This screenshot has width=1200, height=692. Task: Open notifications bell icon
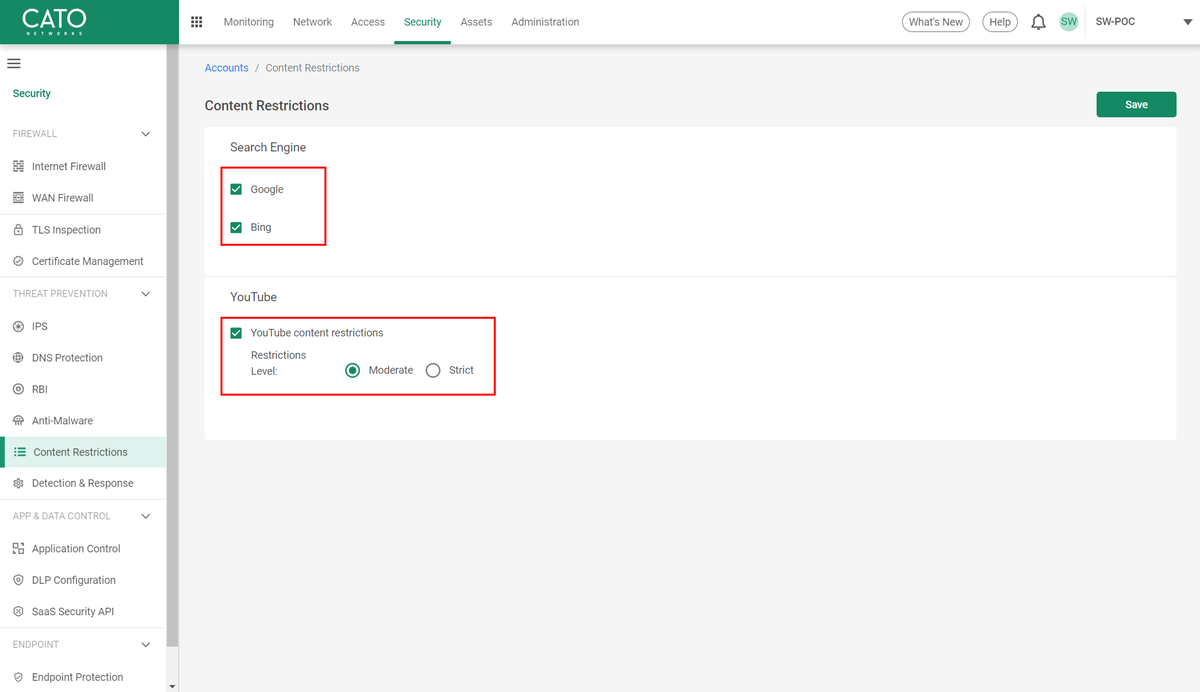pos(1038,22)
